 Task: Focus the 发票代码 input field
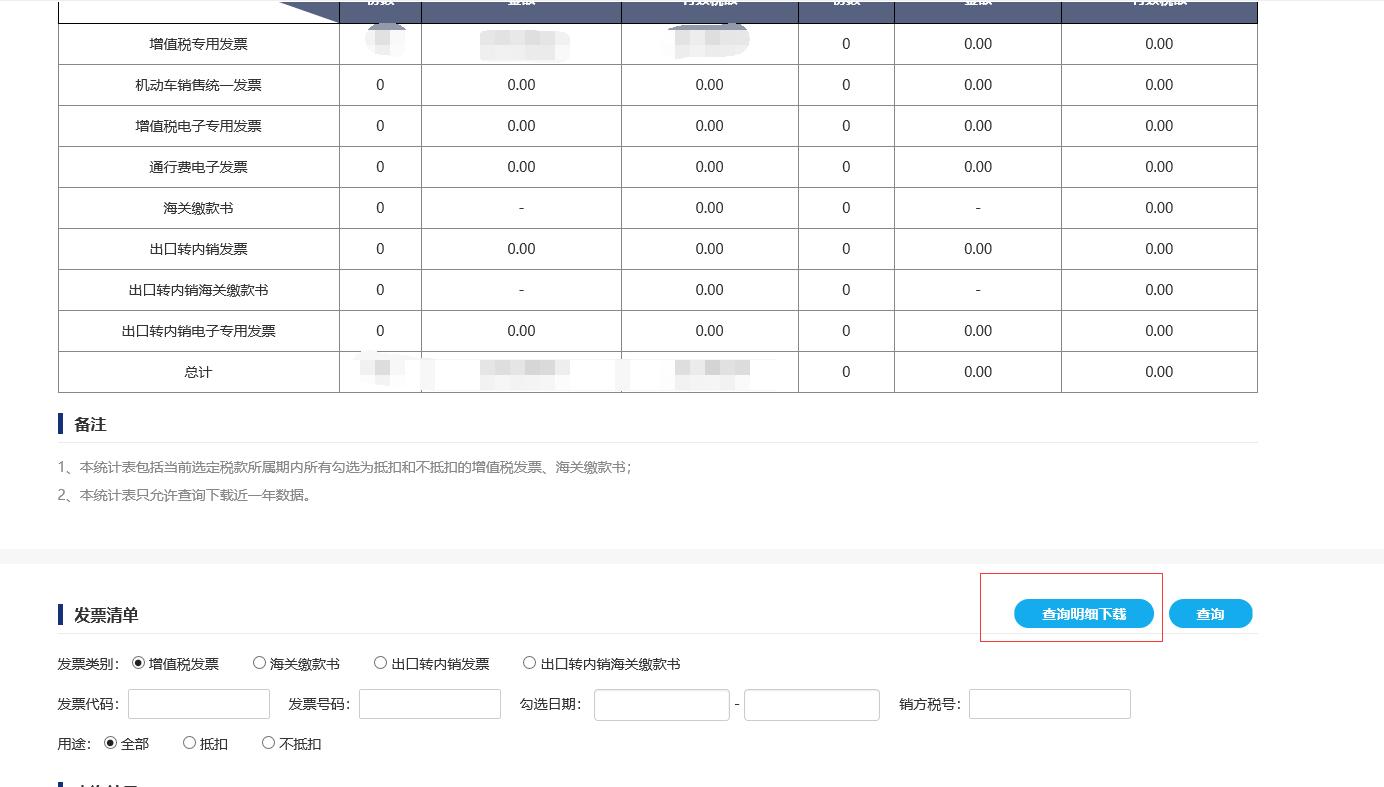[x=199, y=704]
